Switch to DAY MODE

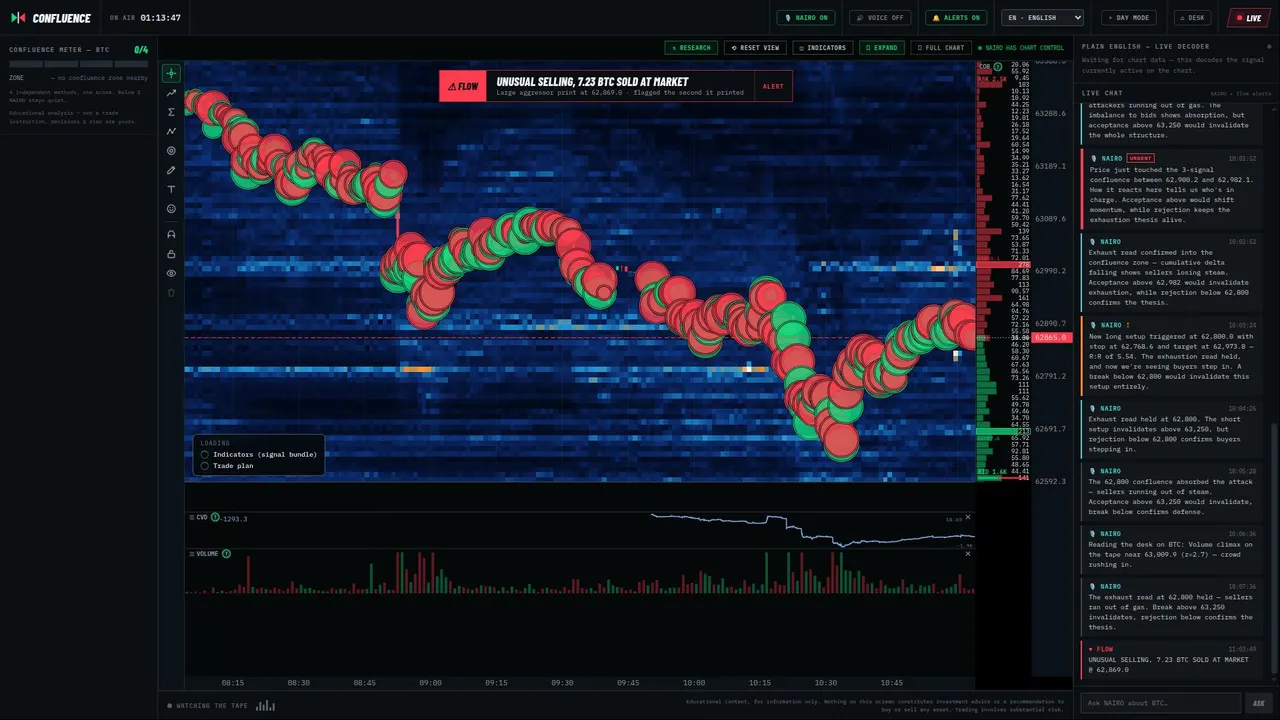(1129, 18)
